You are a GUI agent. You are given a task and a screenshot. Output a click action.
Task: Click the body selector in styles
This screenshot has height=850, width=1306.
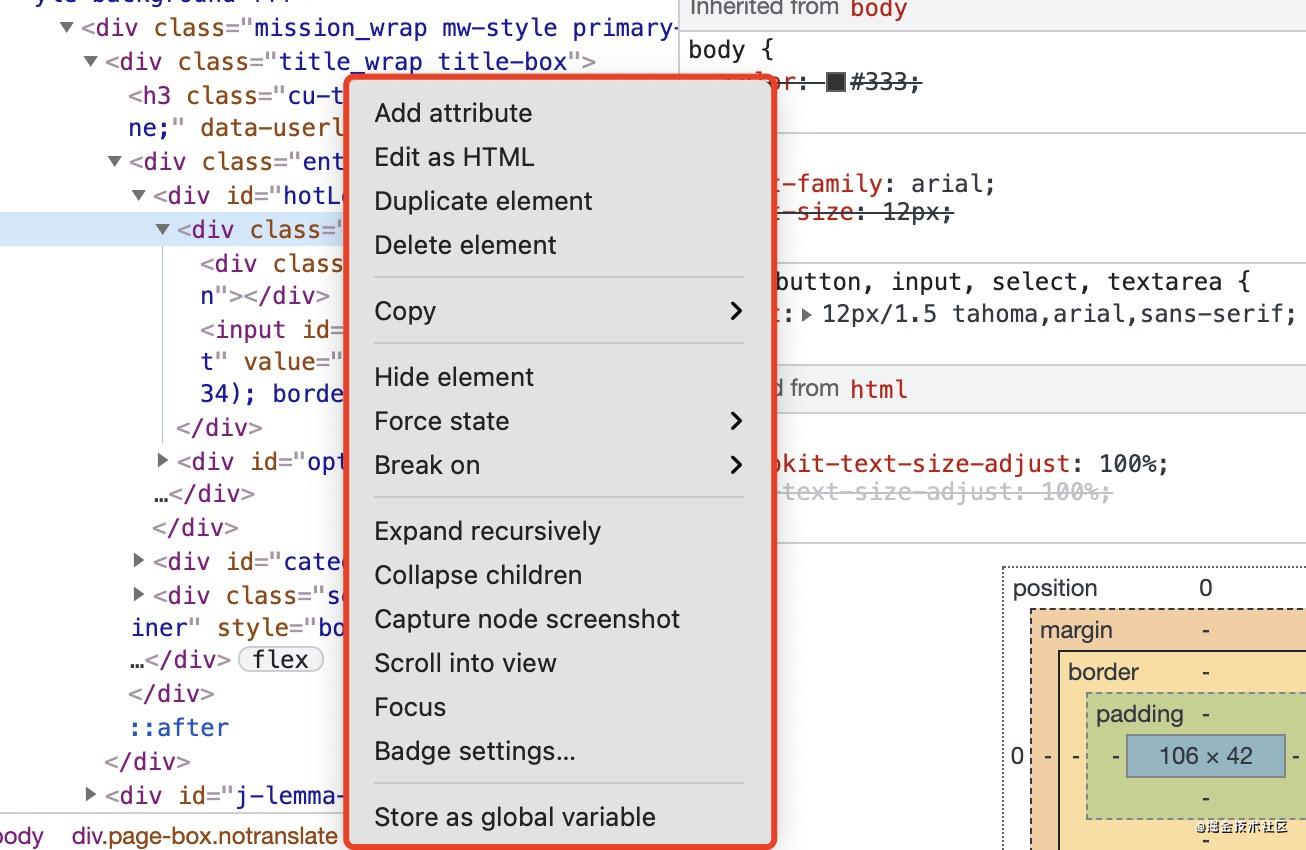(x=717, y=50)
